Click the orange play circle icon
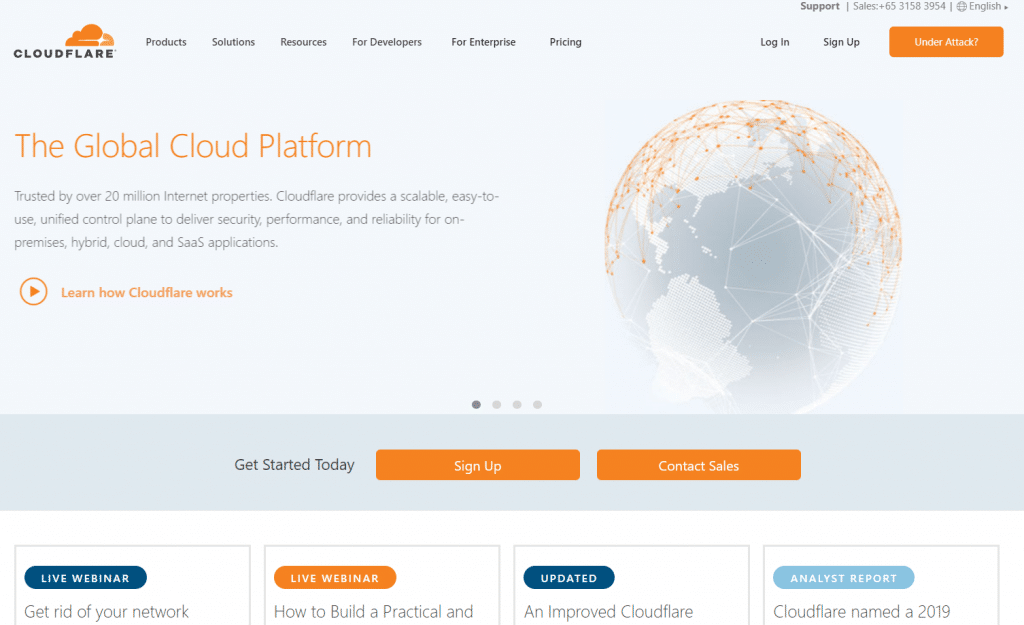The width and height of the screenshot is (1024, 625). (33, 292)
